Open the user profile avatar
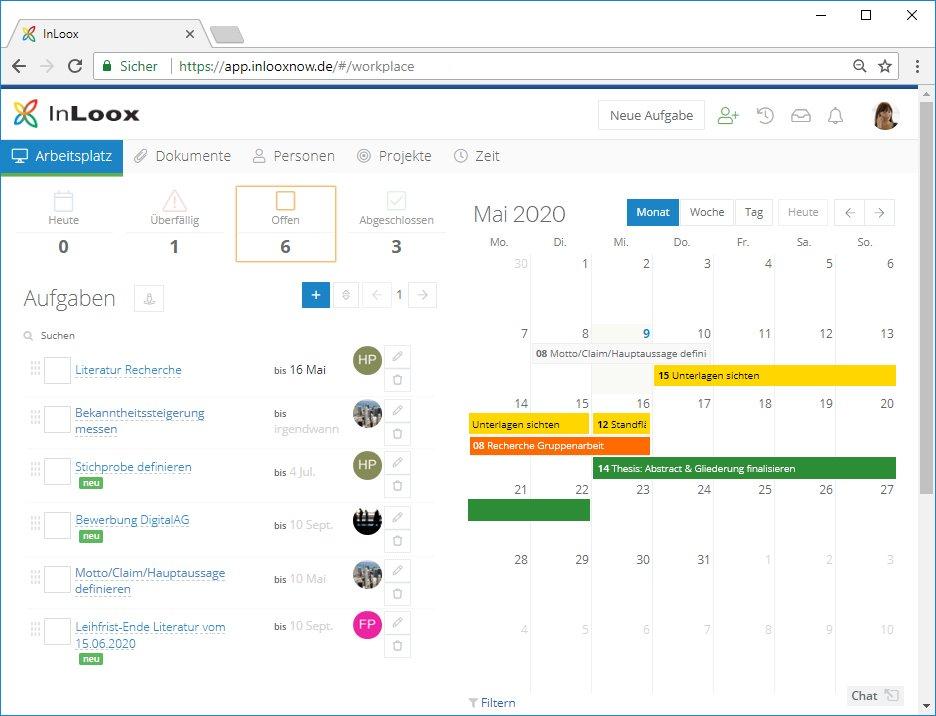This screenshot has width=936, height=716. coord(886,115)
